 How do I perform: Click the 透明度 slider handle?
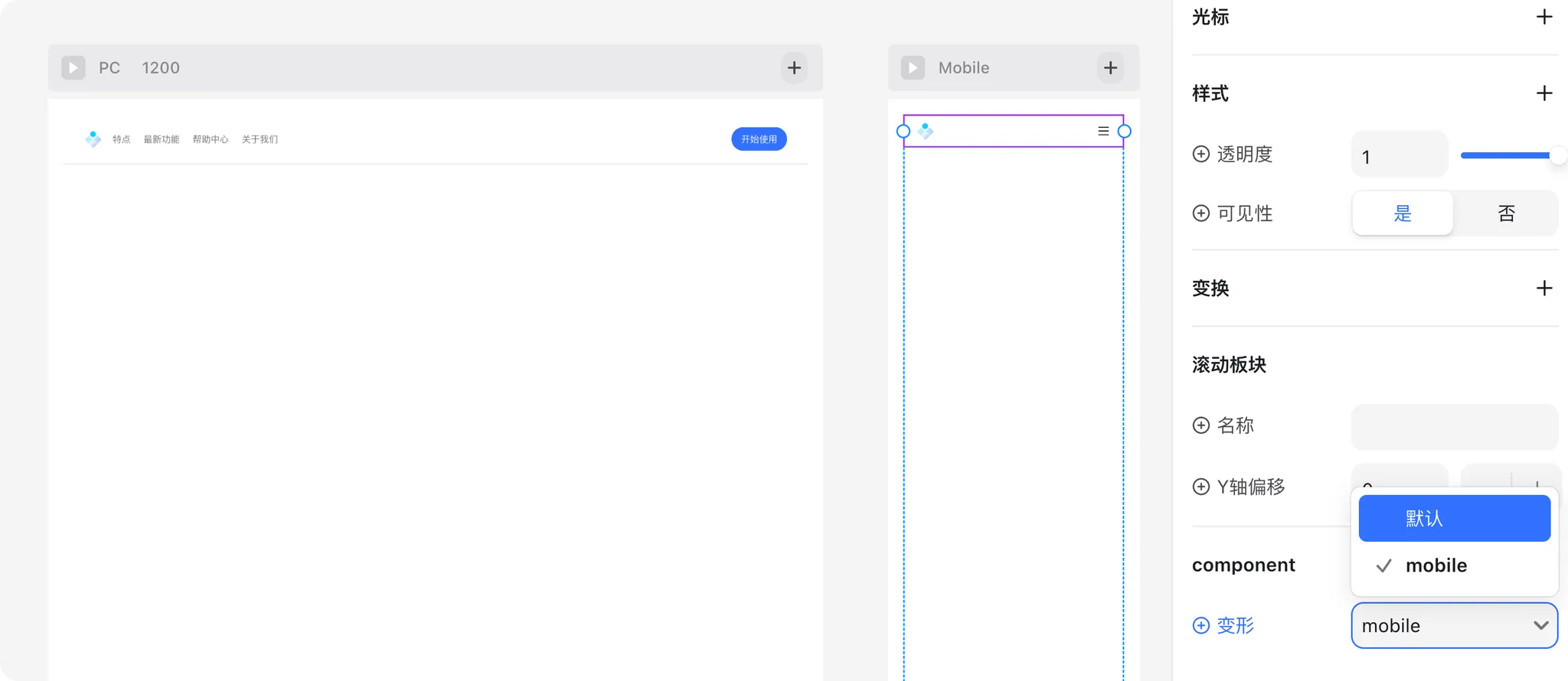coord(1558,155)
